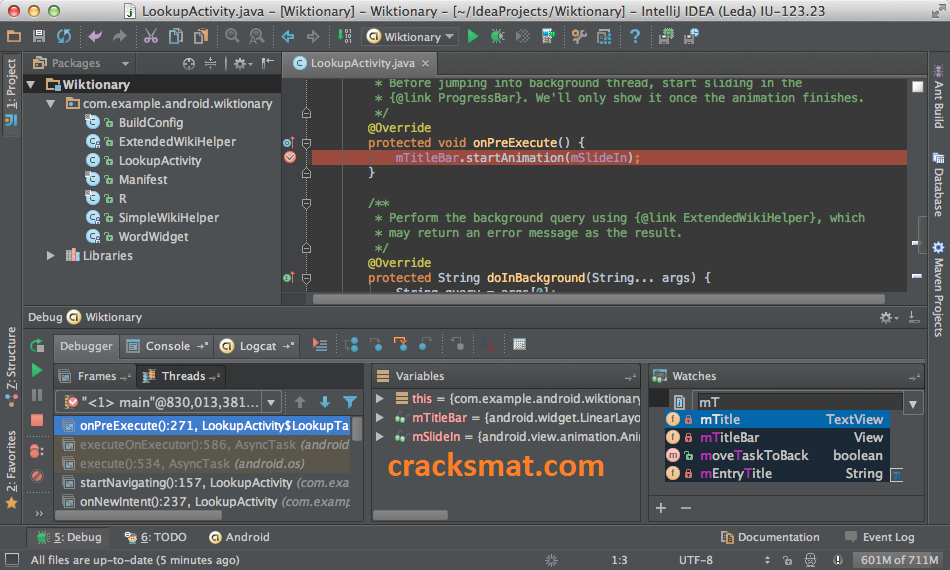Viewport: 950px width, 570px height.
Task: Click the Cut scissors icon
Action: pyautogui.click(x=151, y=36)
